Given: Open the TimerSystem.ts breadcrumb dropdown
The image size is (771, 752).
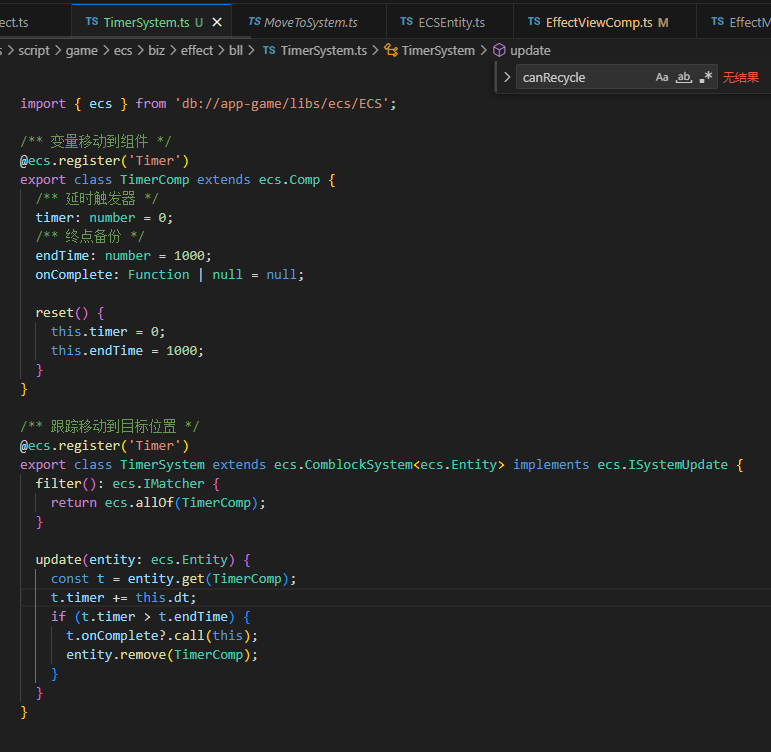Looking at the screenshot, I should pos(323,50).
